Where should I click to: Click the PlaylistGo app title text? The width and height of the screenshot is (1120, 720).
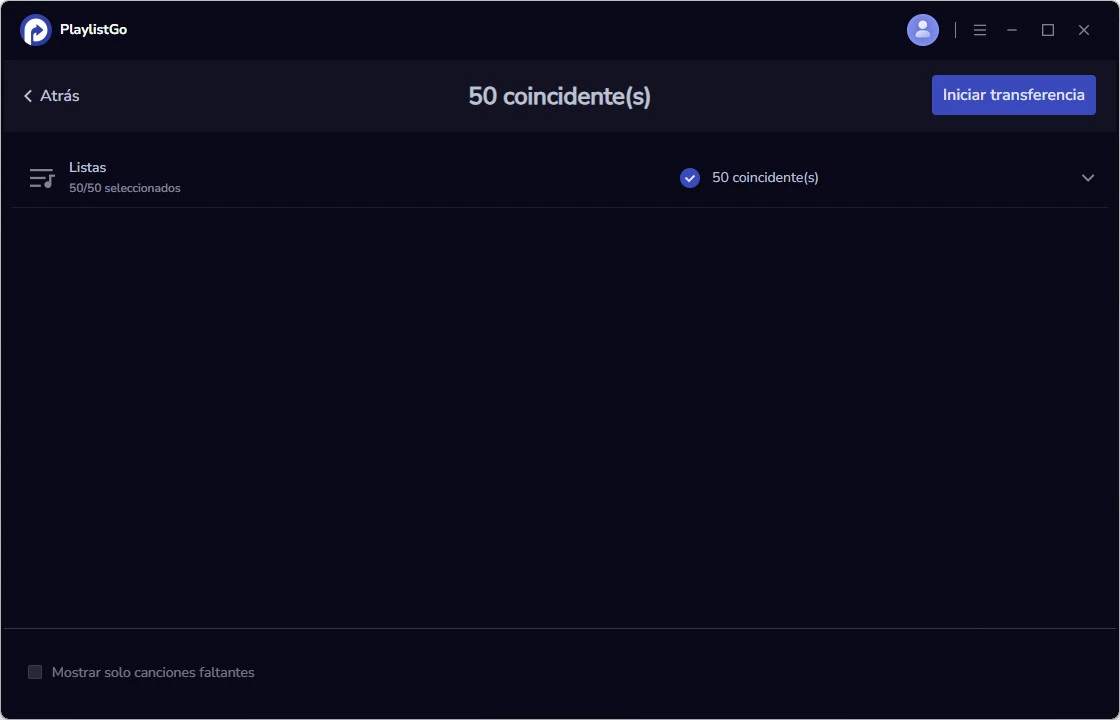[93, 30]
